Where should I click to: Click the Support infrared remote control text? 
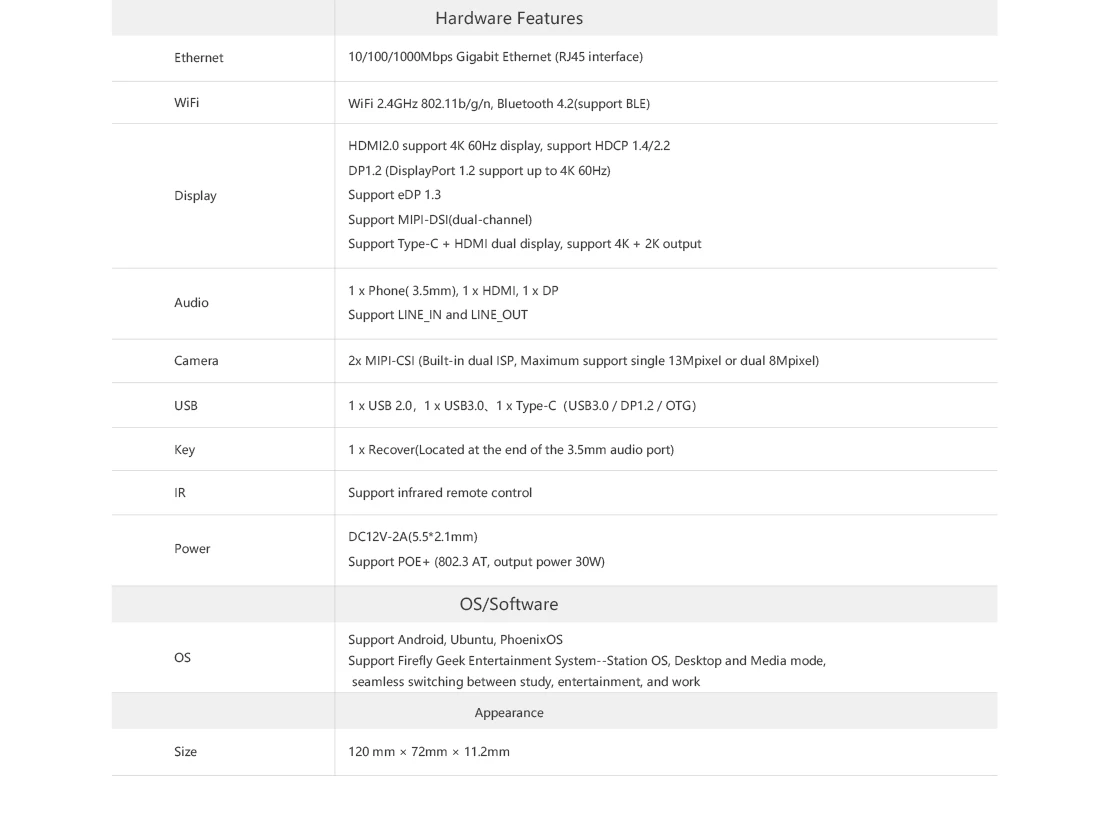(x=440, y=493)
